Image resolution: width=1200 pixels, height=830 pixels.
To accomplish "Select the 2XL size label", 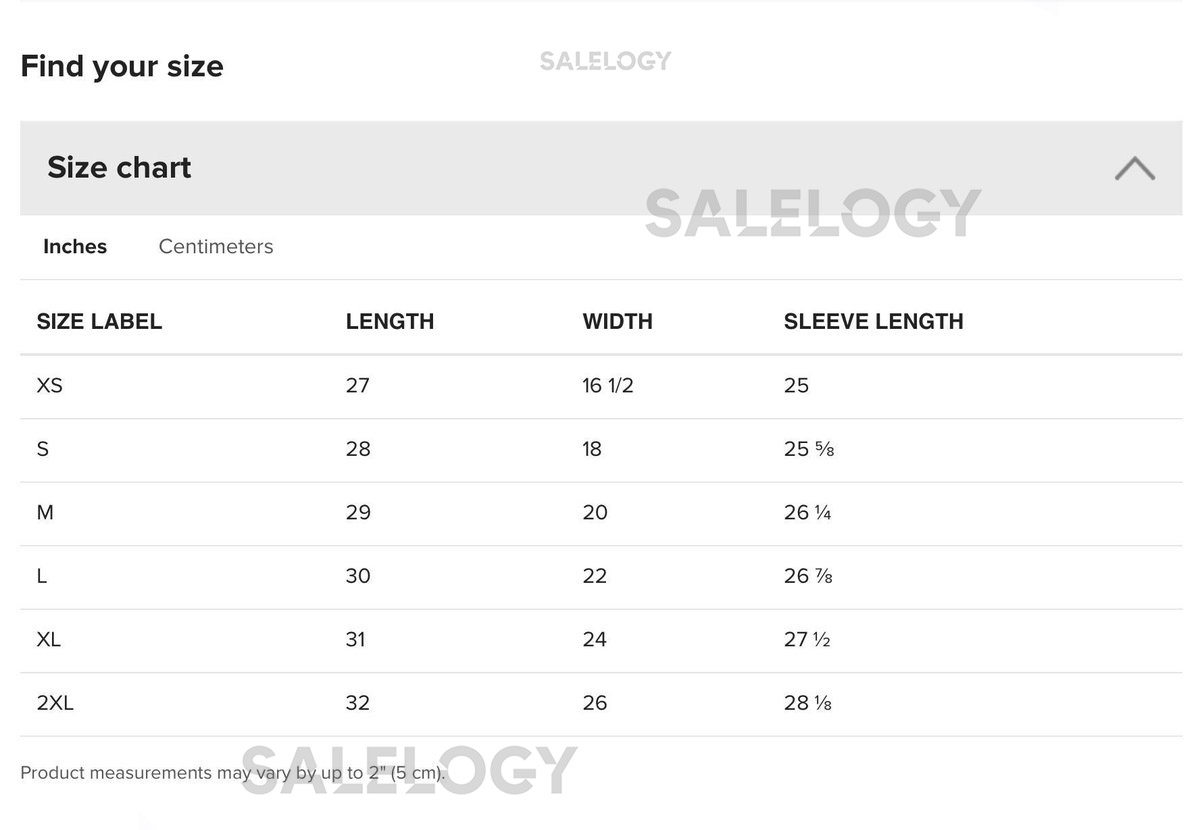I will tap(55, 703).
